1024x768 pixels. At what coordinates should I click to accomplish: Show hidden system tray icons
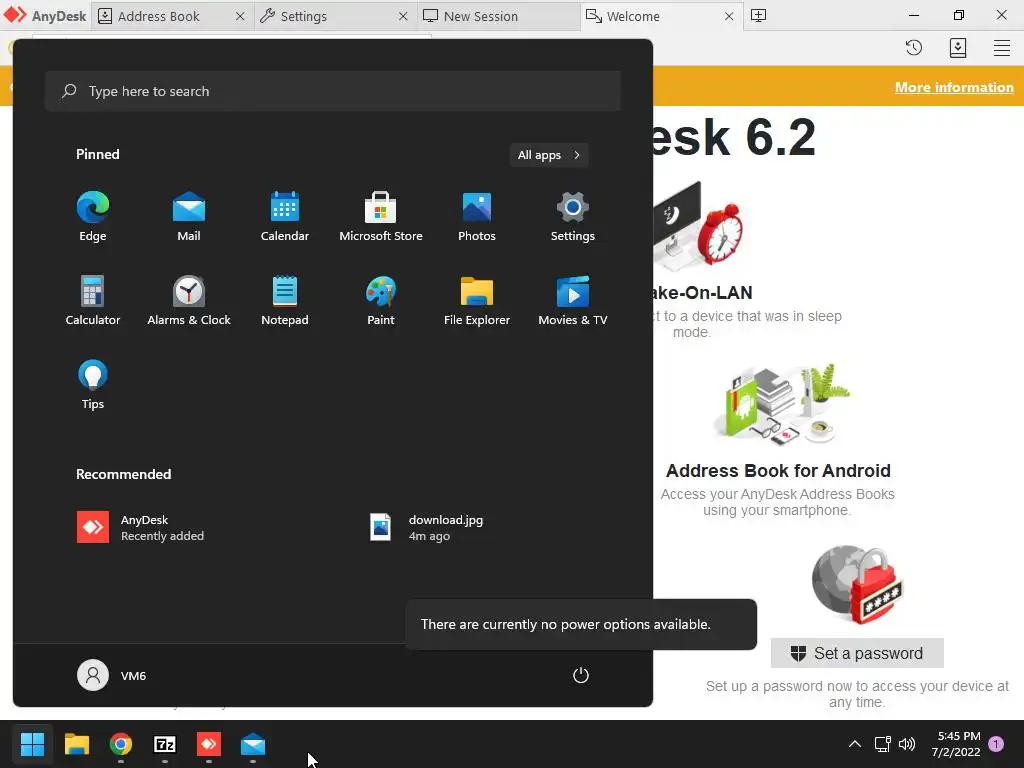854,744
